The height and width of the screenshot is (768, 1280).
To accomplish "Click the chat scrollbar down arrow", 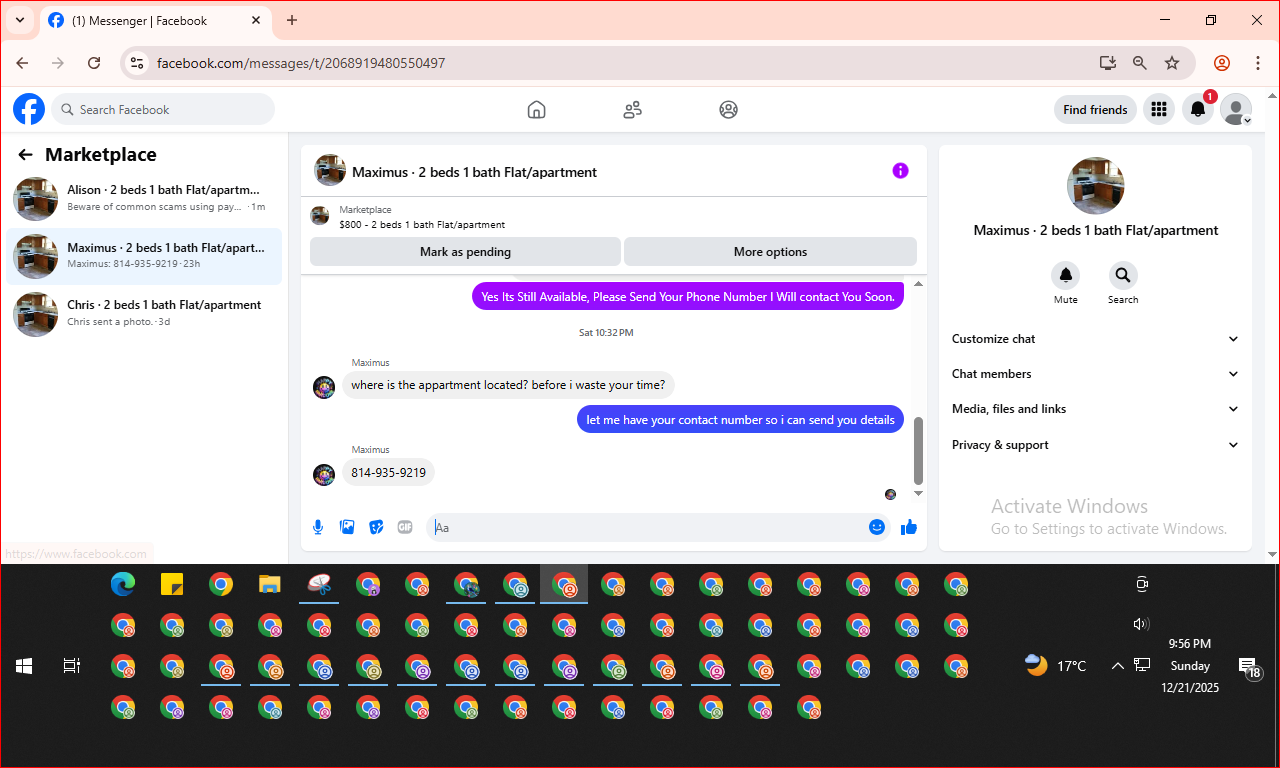I will (x=919, y=493).
